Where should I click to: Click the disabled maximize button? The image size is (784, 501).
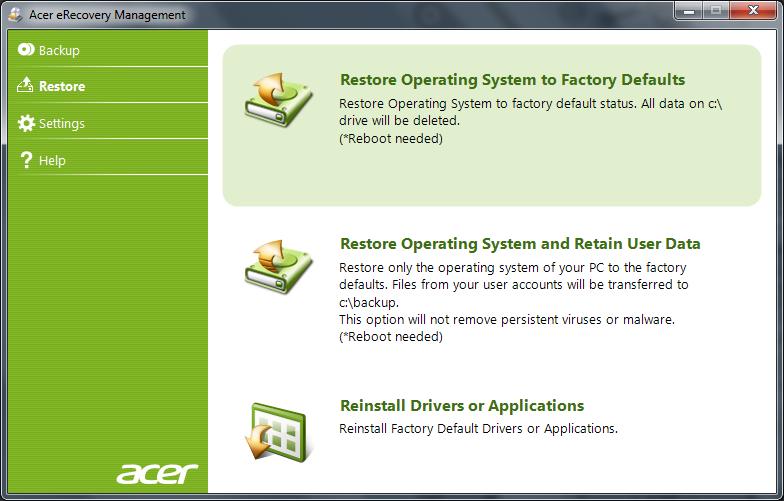click(x=716, y=11)
